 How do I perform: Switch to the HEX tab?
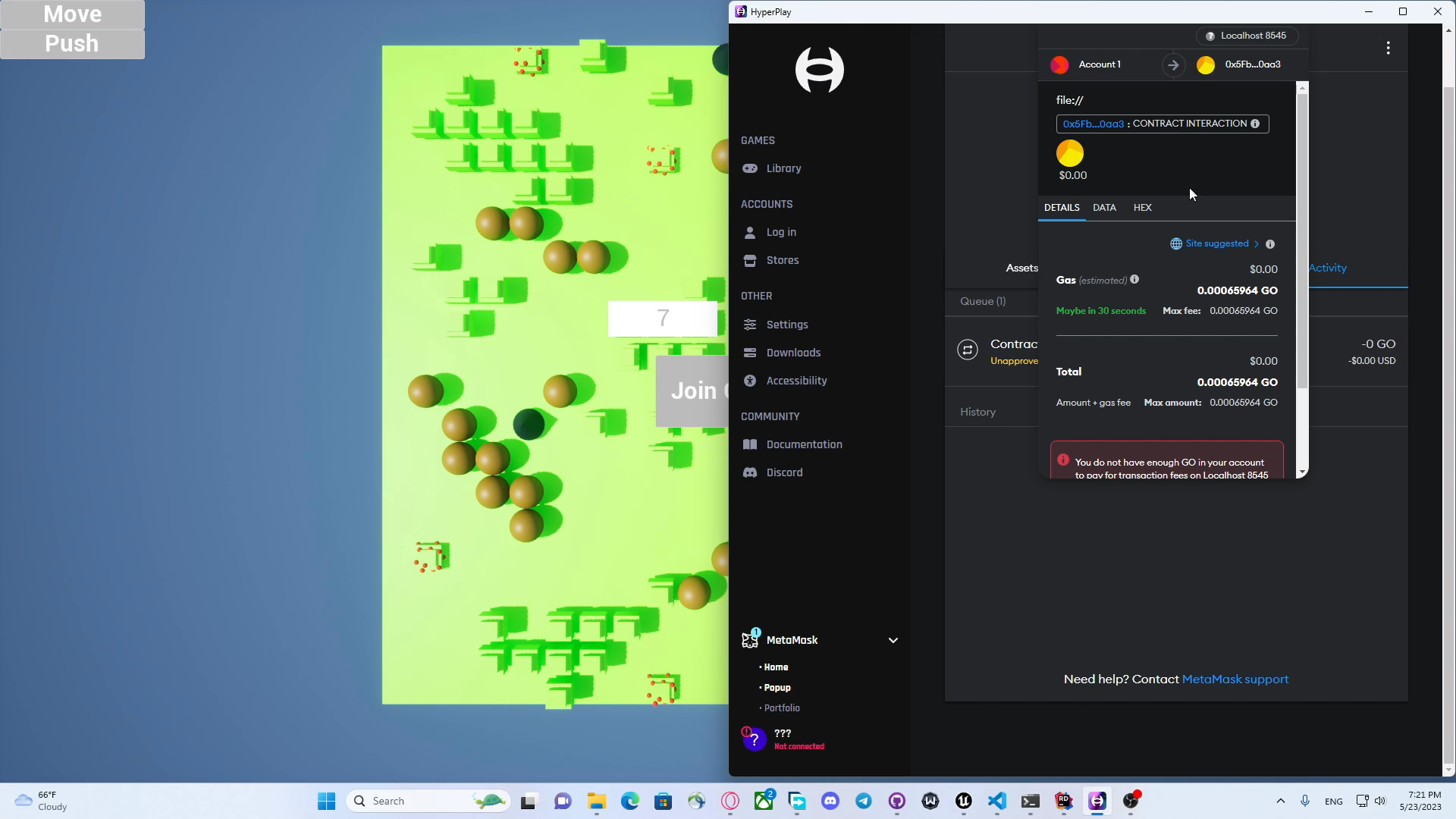(1142, 208)
